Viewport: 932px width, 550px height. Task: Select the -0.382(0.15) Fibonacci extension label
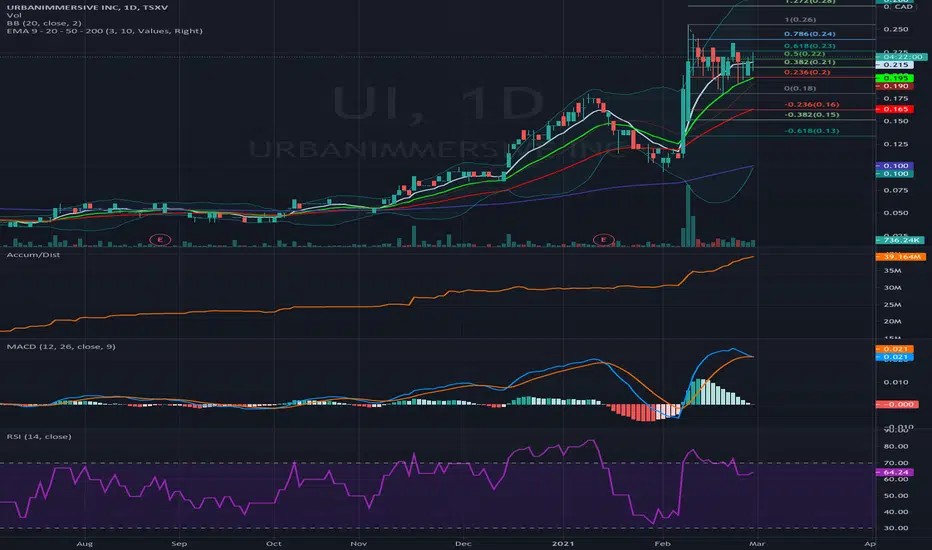(812, 114)
